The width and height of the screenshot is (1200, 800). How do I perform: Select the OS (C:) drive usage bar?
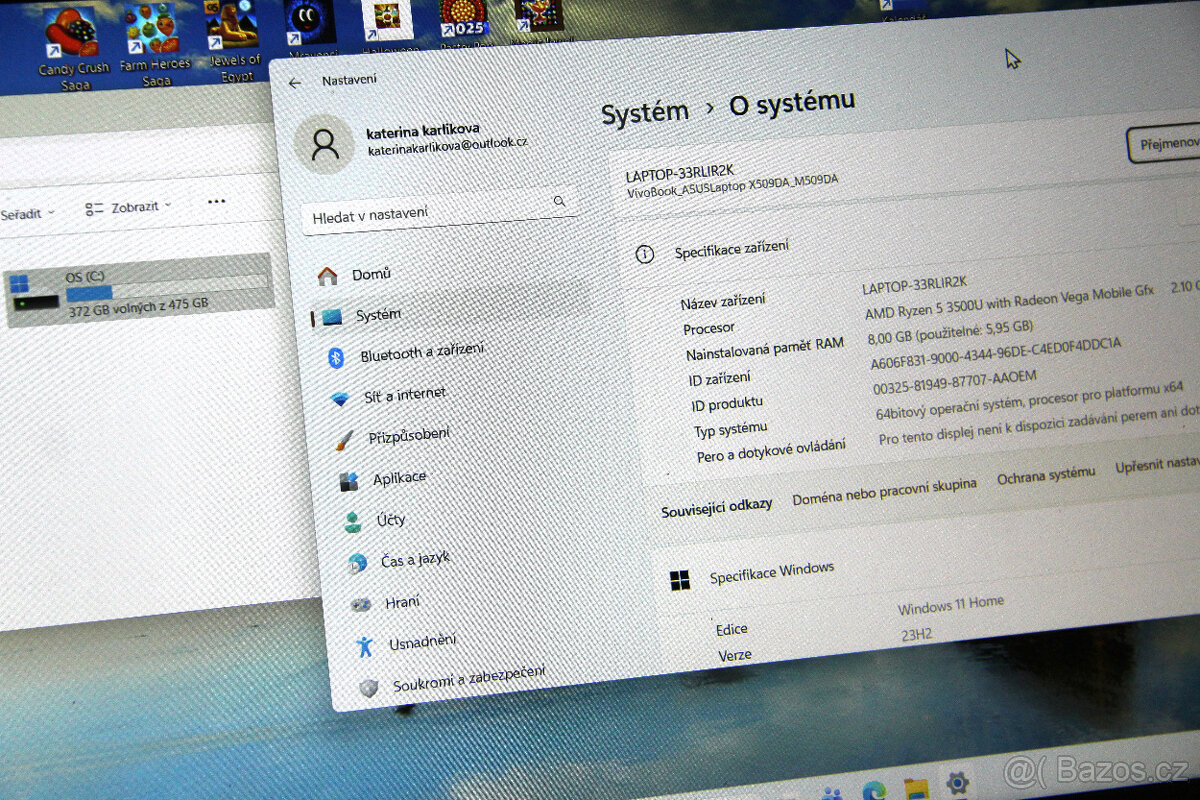tap(166, 292)
